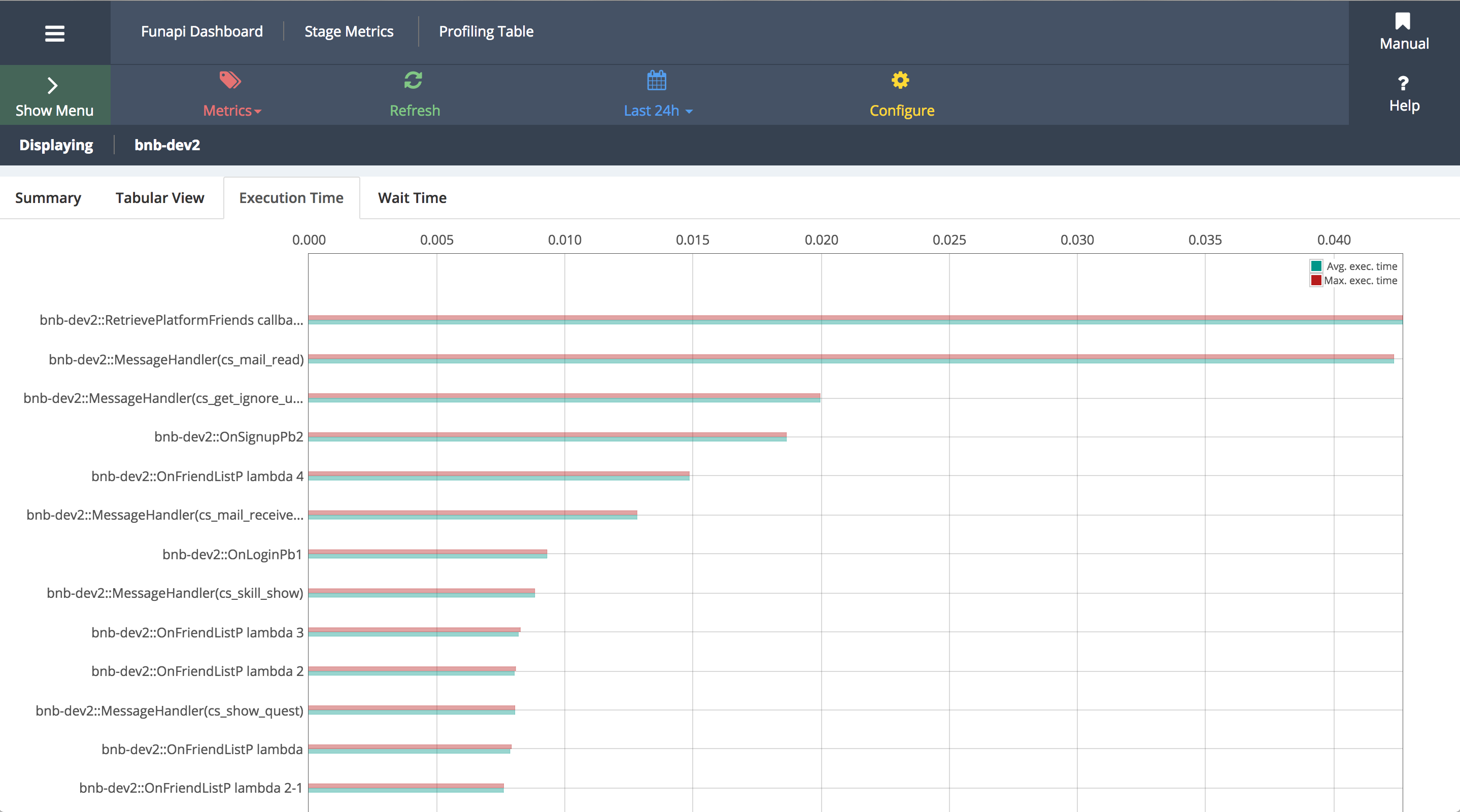The width and height of the screenshot is (1460, 812).
Task: Click label bnb-dev2::OnFriendListP lambda 4
Action: coord(197,476)
